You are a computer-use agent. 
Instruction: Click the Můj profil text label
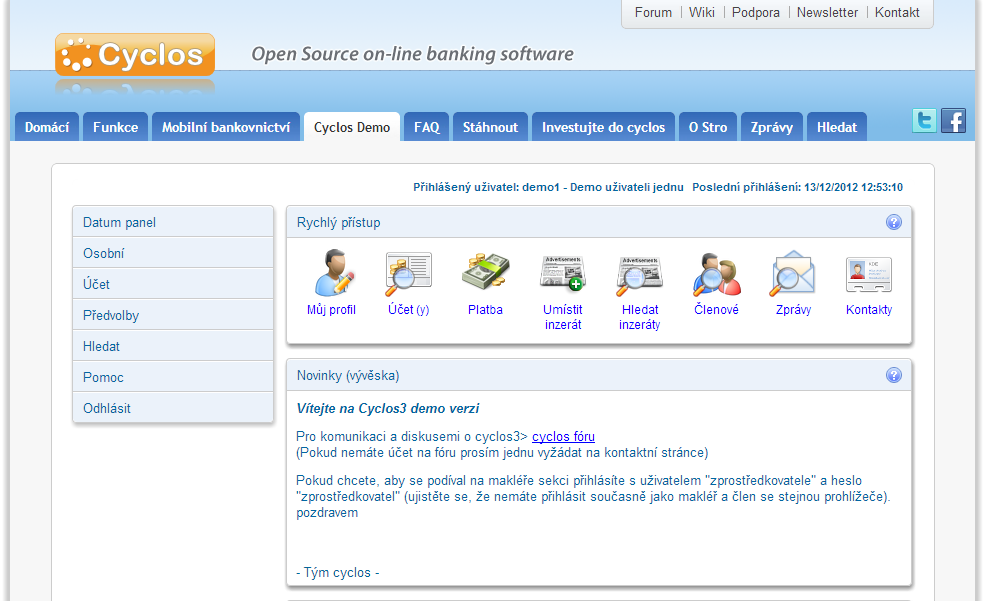click(331, 310)
